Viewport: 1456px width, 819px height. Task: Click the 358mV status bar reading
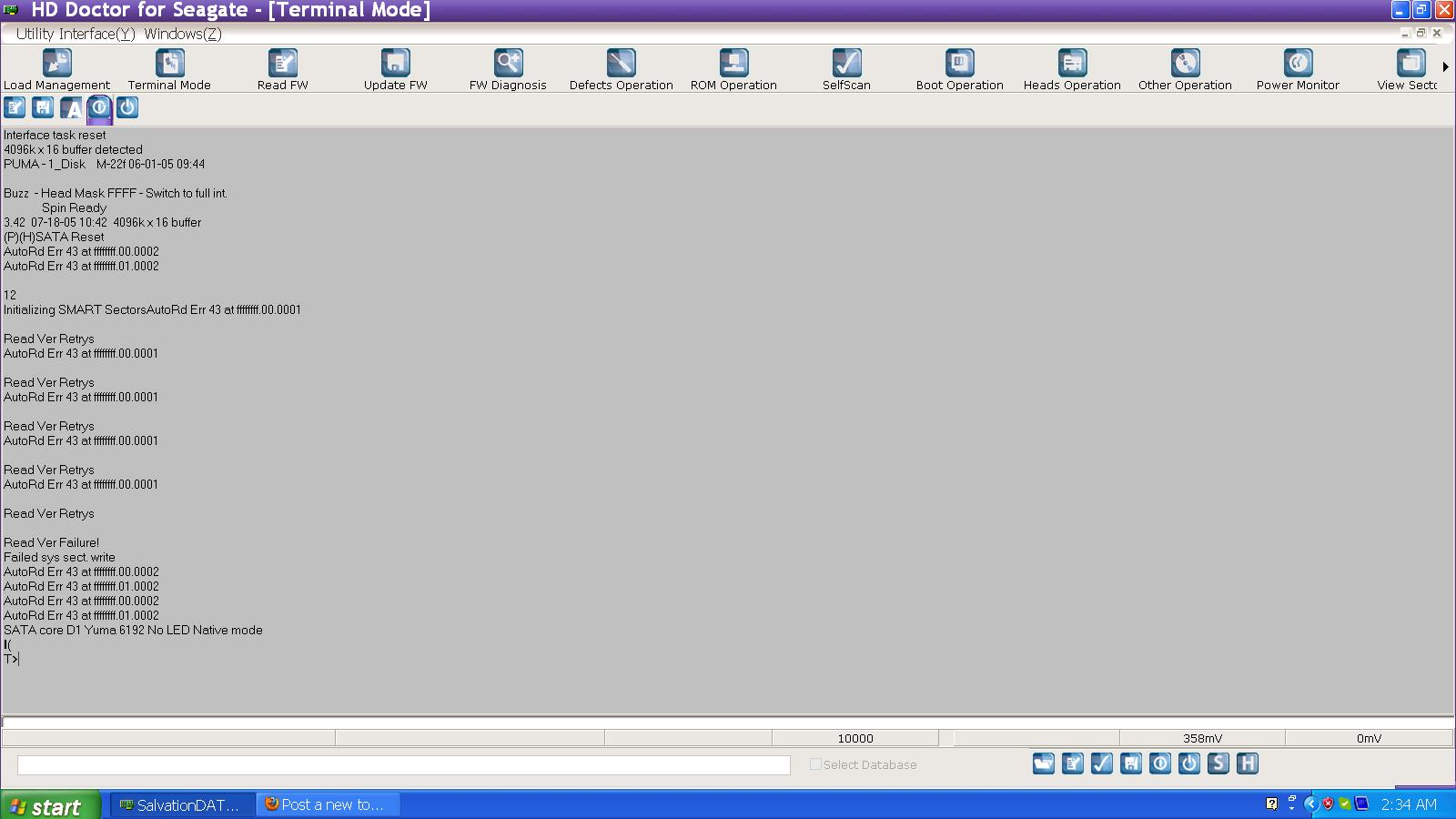pos(1202,739)
